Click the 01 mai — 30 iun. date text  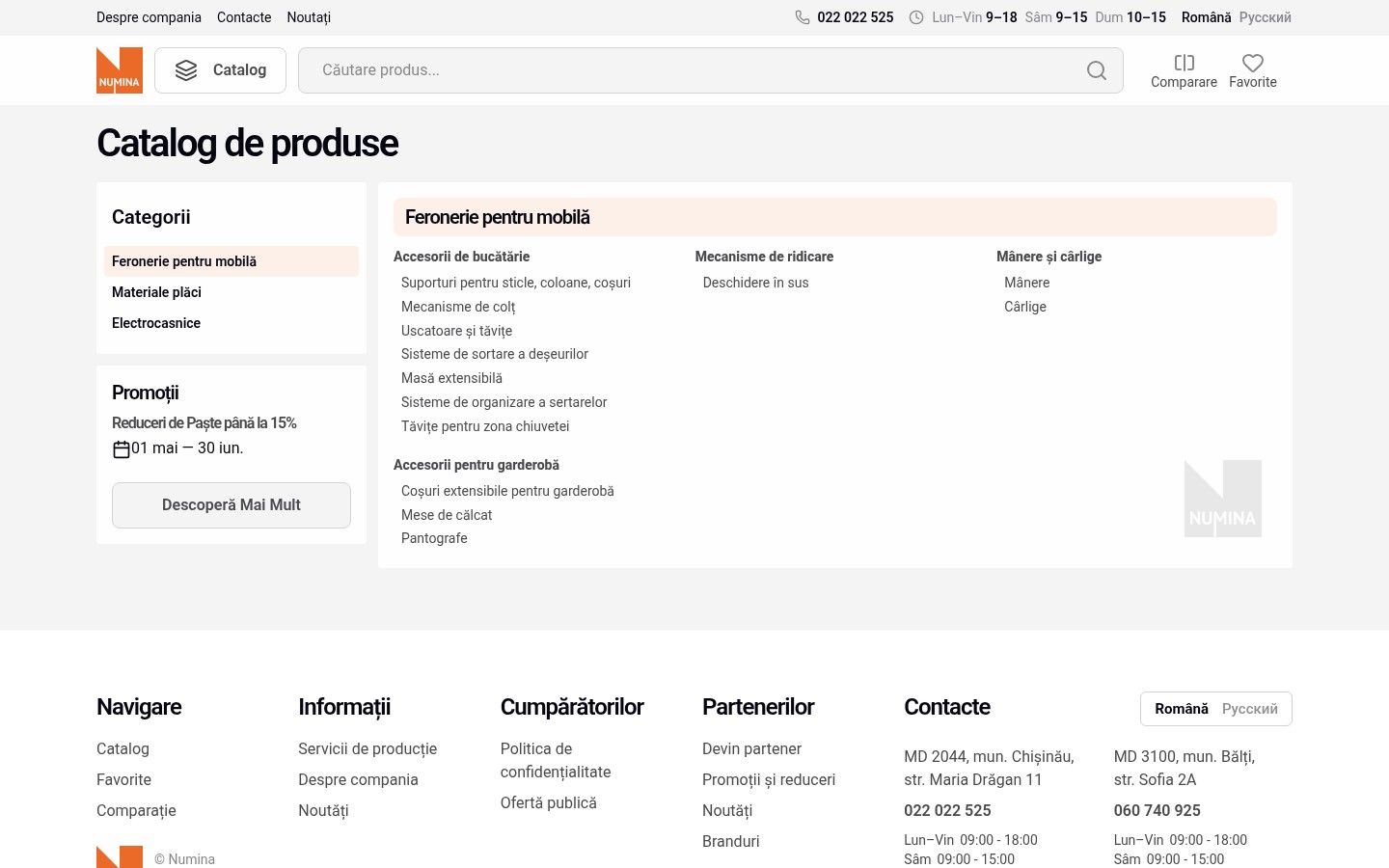(x=187, y=448)
